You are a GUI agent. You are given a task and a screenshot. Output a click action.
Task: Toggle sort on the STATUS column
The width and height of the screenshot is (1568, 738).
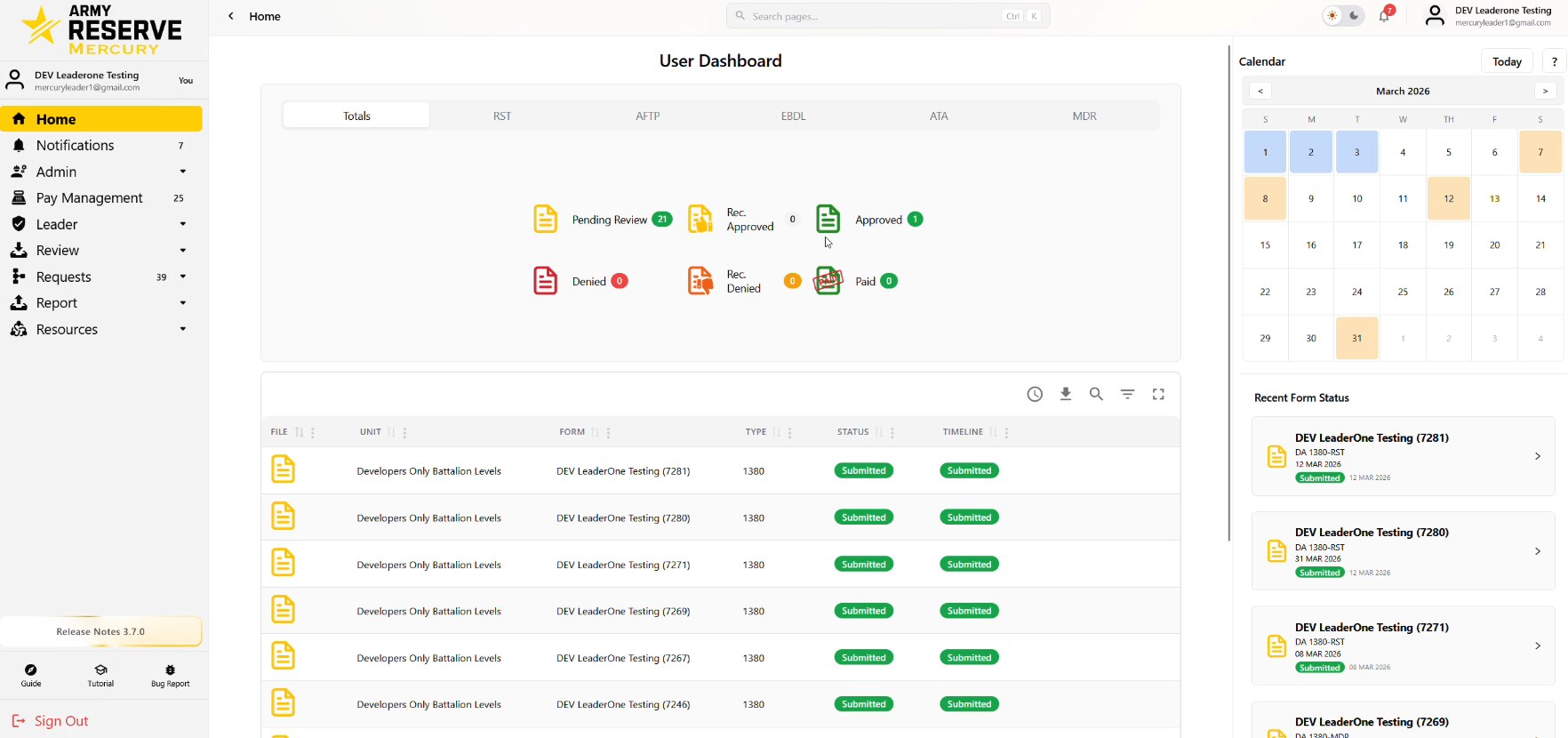879,432
